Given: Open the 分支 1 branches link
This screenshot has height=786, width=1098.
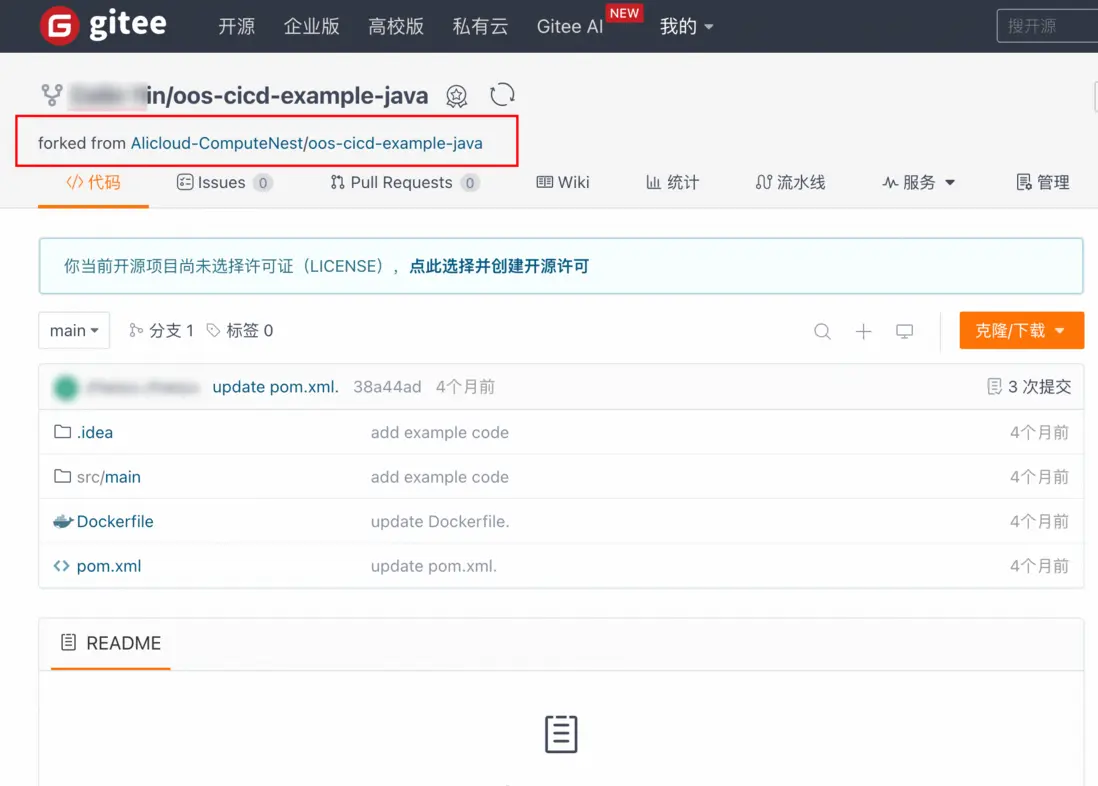Looking at the screenshot, I should [162, 331].
